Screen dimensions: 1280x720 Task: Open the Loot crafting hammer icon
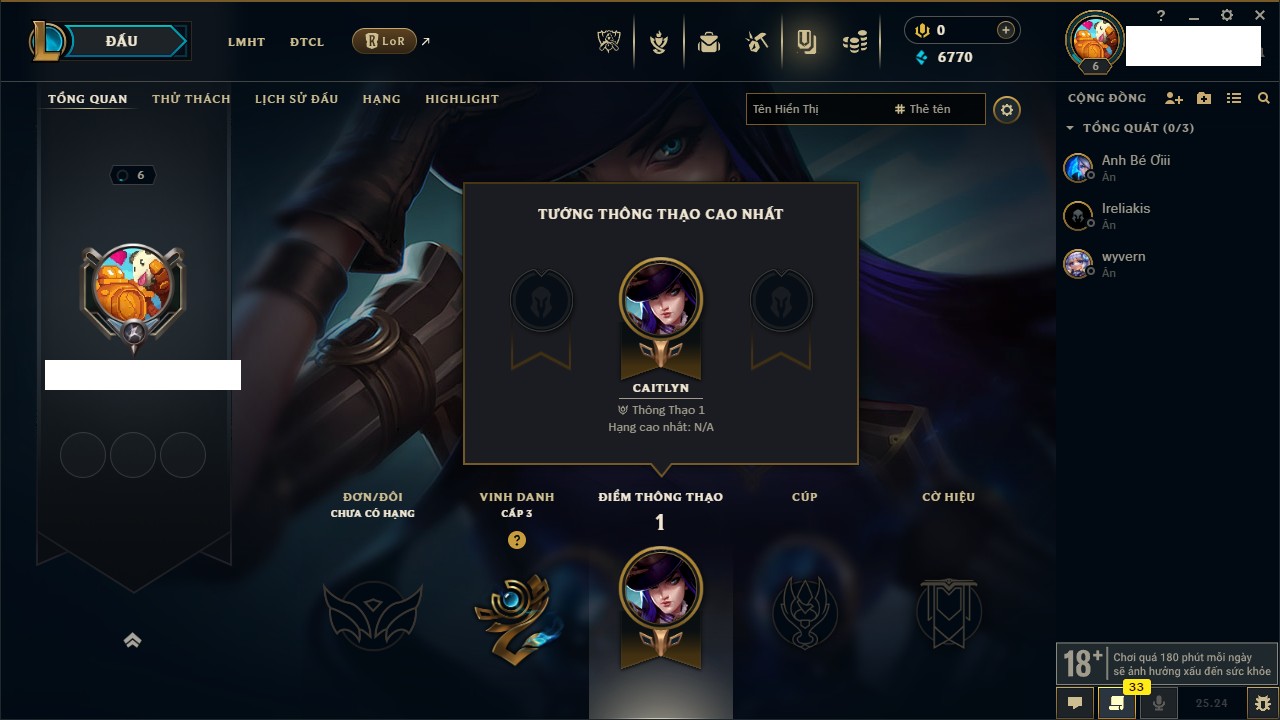tap(757, 42)
